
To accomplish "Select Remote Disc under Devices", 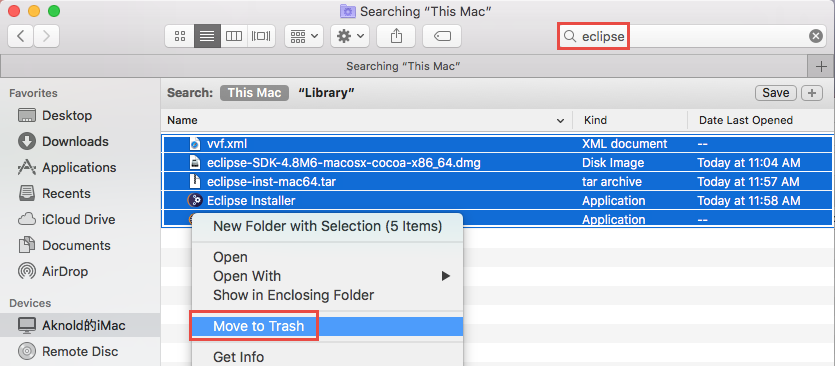I will pyautogui.click(x=80, y=352).
